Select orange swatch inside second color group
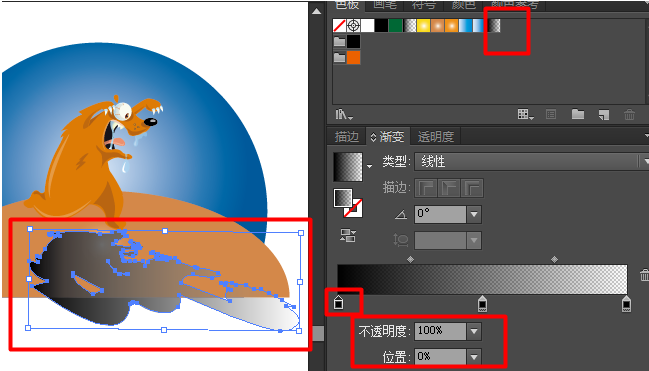The height and width of the screenshot is (371, 649). click(353, 58)
